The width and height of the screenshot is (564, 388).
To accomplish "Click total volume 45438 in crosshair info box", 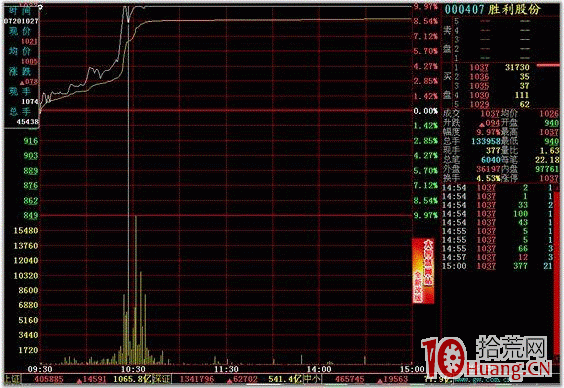I will coord(27,122).
